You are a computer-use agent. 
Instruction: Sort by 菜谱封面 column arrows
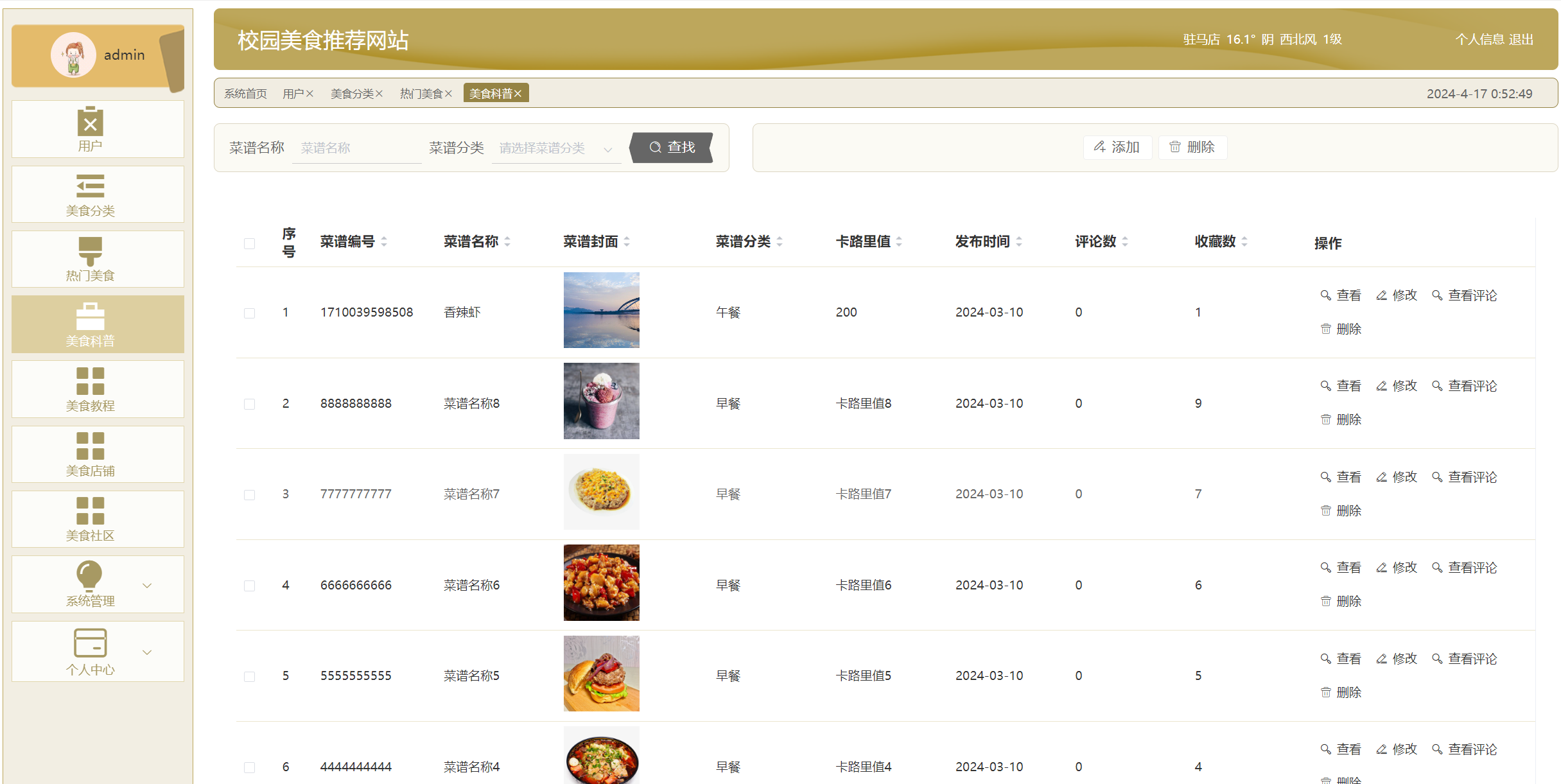tap(627, 241)
